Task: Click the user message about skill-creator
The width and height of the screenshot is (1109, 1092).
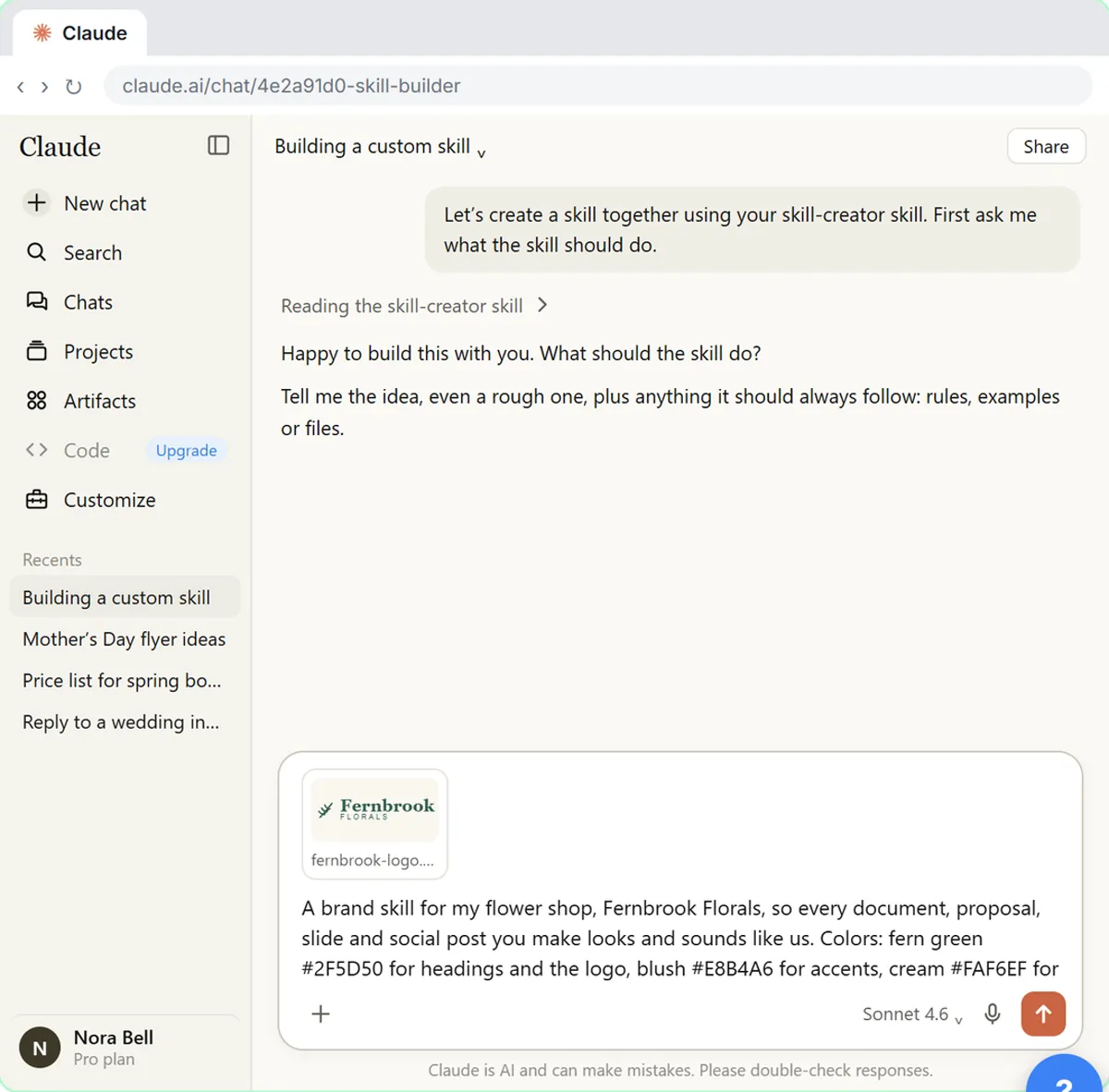Action: (x=752, y=230)
